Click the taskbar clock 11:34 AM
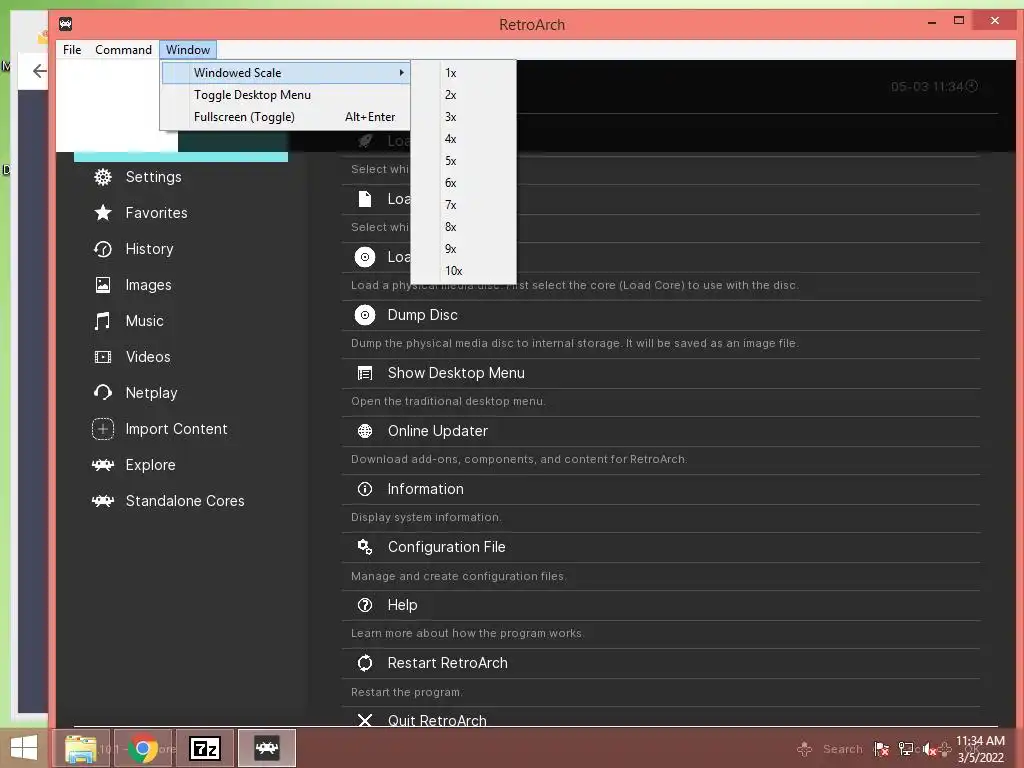This screenshot has height=768, width=1024. pos(980,741)
